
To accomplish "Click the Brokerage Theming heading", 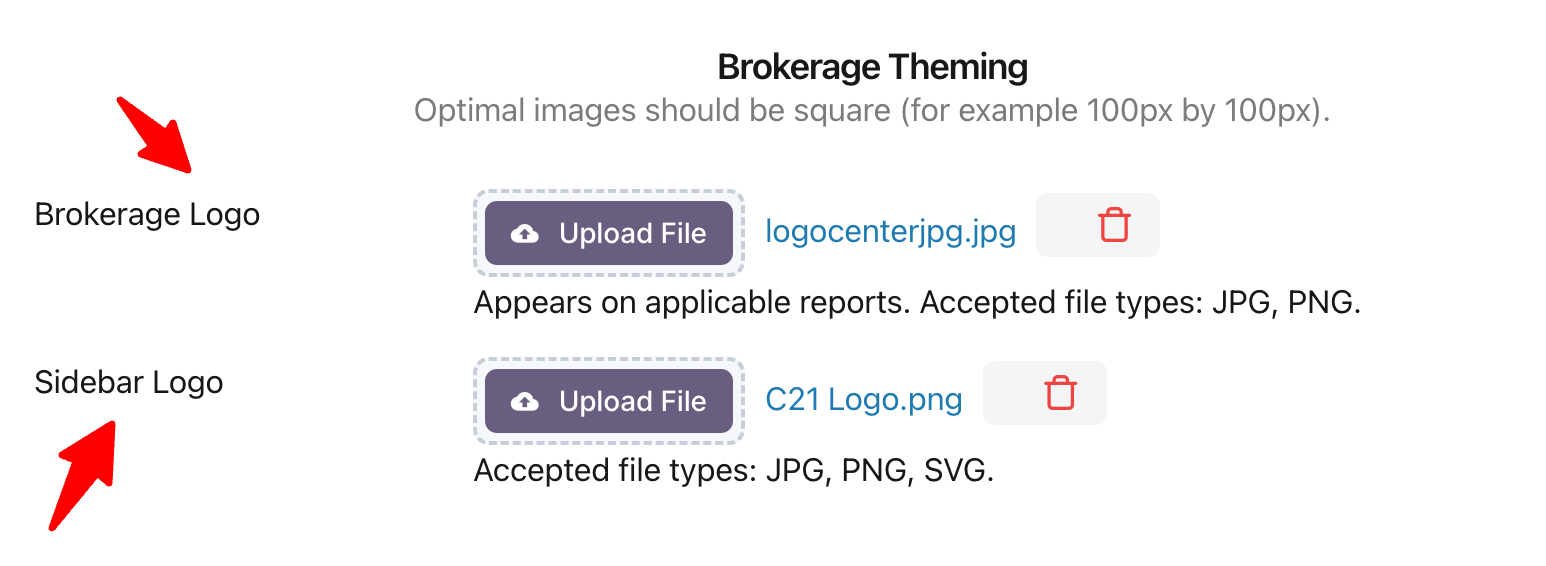I will [873, 67].
